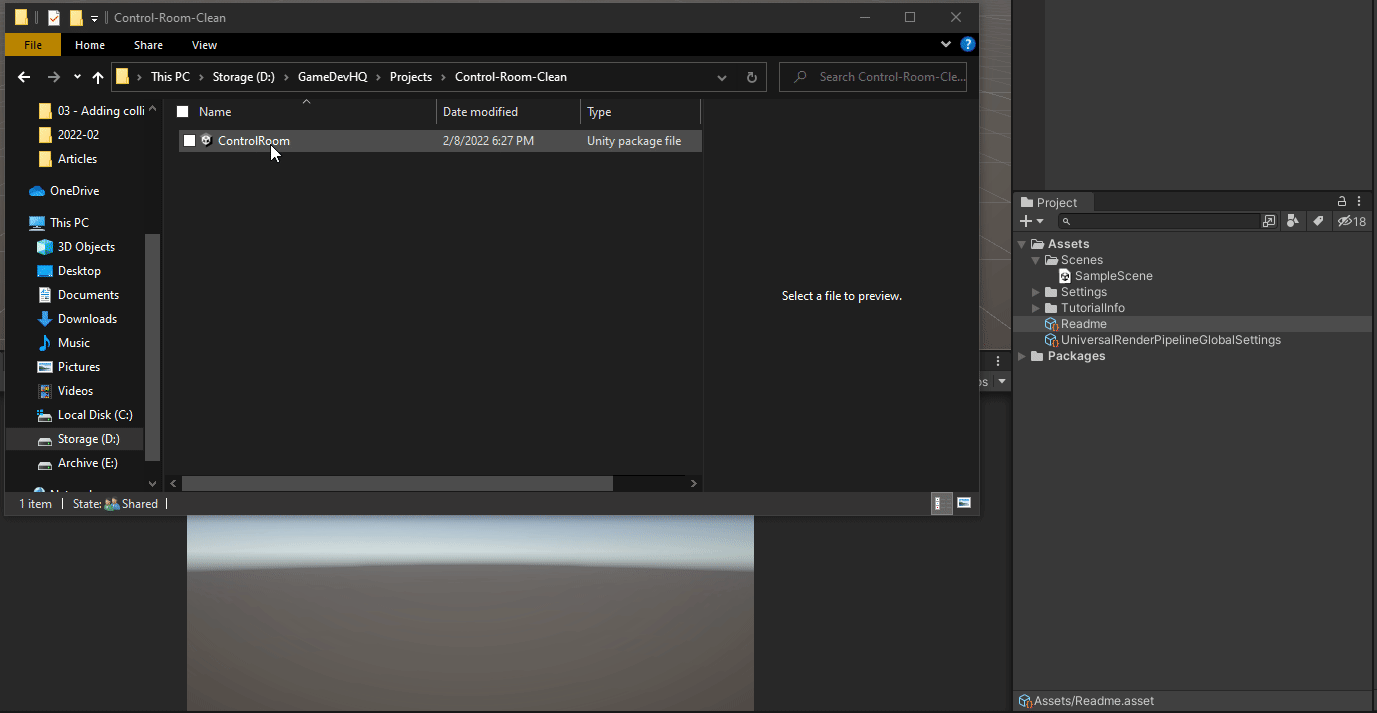Open the Project panel create plus menu
Screen dimensions: 1377x713
click(x=1031, y=221)
